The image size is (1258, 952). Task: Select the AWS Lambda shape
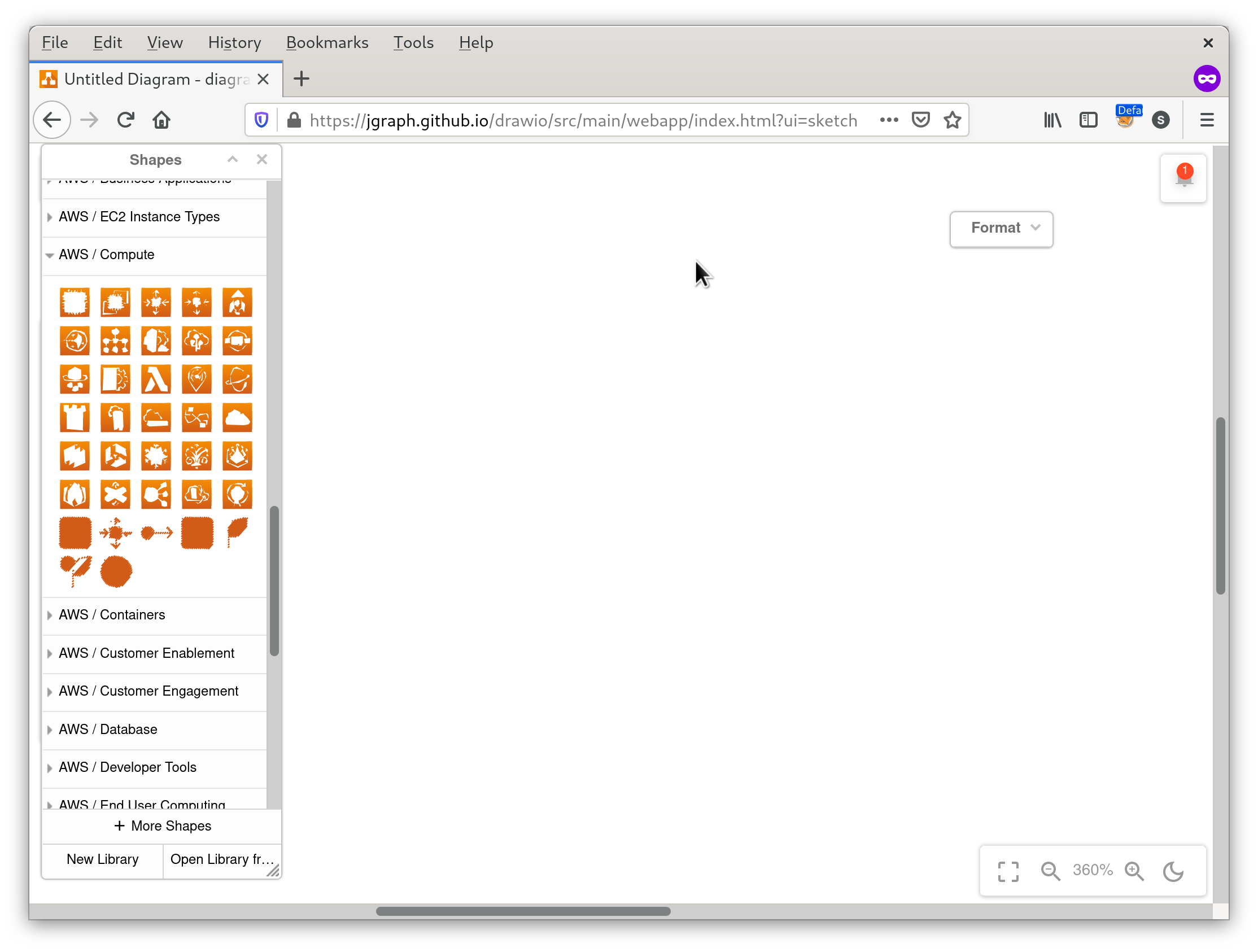(x=156, y=379)
